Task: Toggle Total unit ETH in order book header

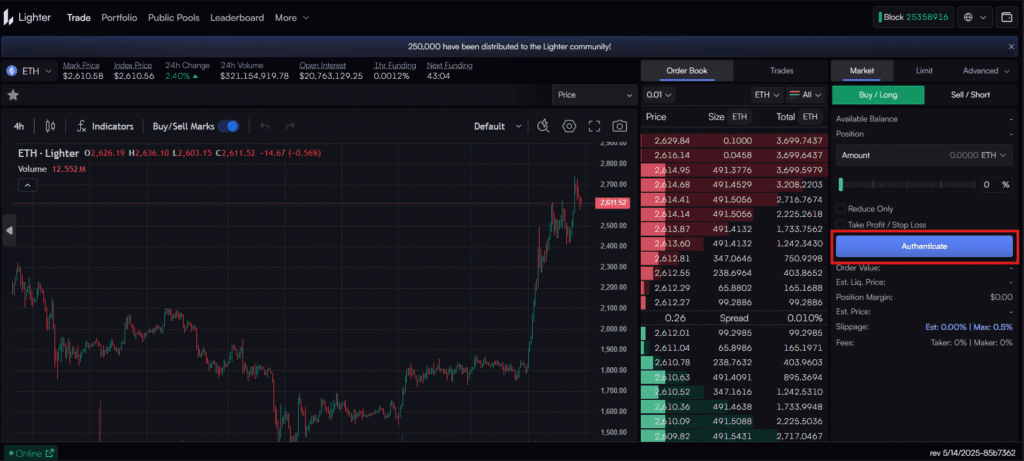Action: click(x=810, y=117)
